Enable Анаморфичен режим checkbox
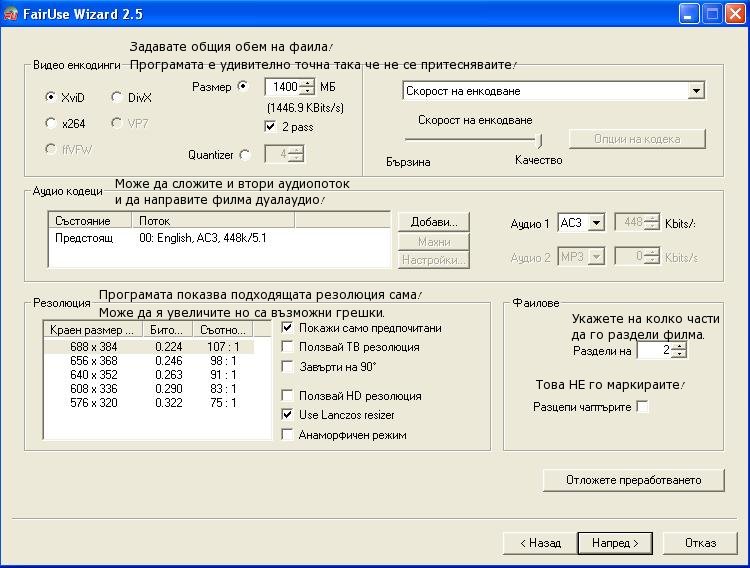 pos(287,434)
